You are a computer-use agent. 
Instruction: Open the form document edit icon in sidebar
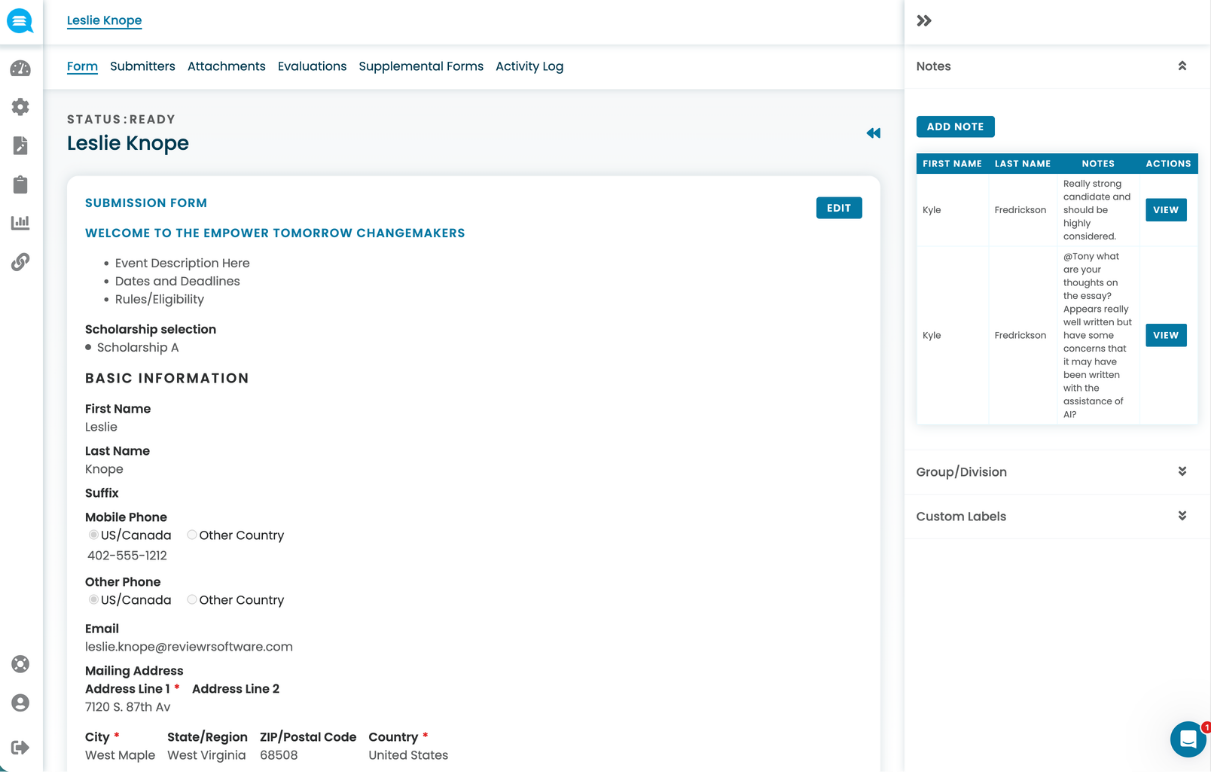tap(20, 146)
